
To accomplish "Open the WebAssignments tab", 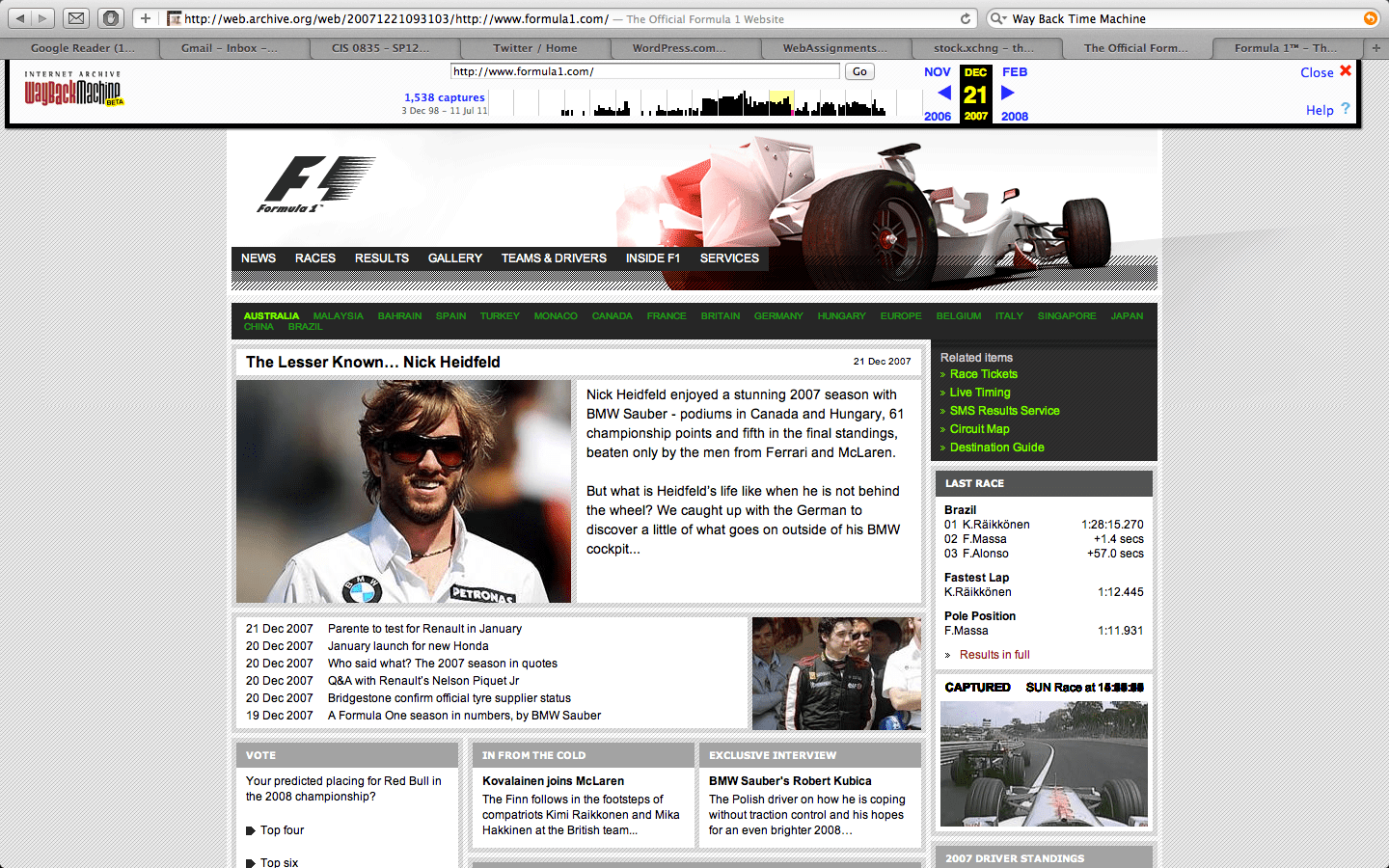I will click(x=836, y=47).
